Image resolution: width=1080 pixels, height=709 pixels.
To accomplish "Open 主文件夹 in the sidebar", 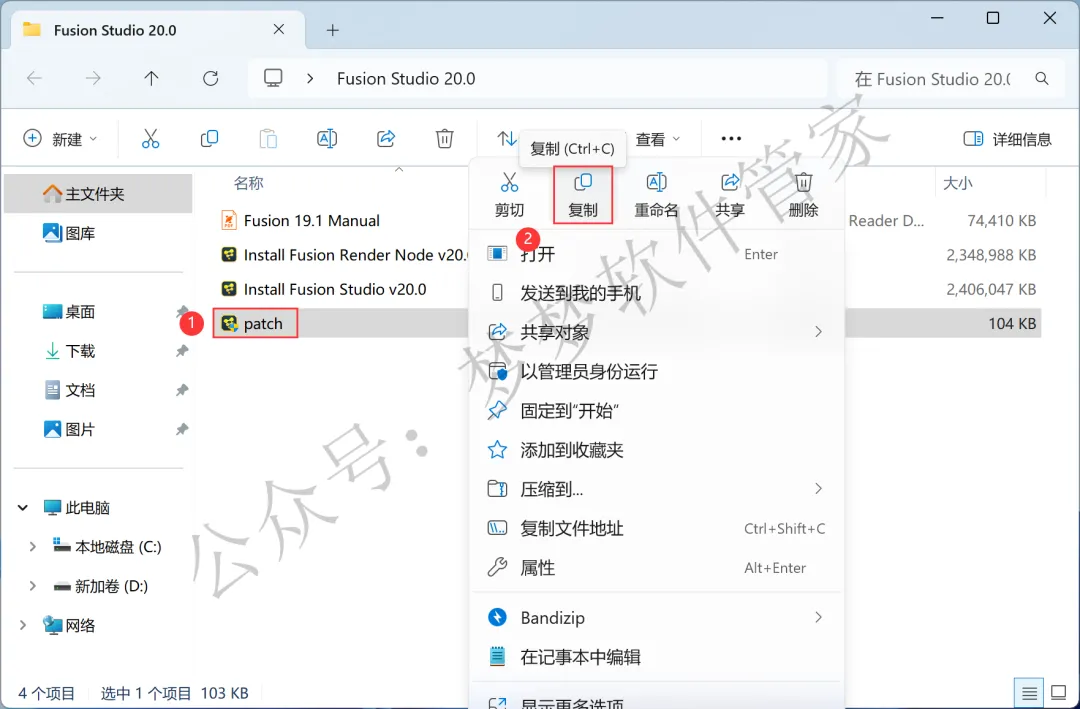I will (x=98, y=194).
